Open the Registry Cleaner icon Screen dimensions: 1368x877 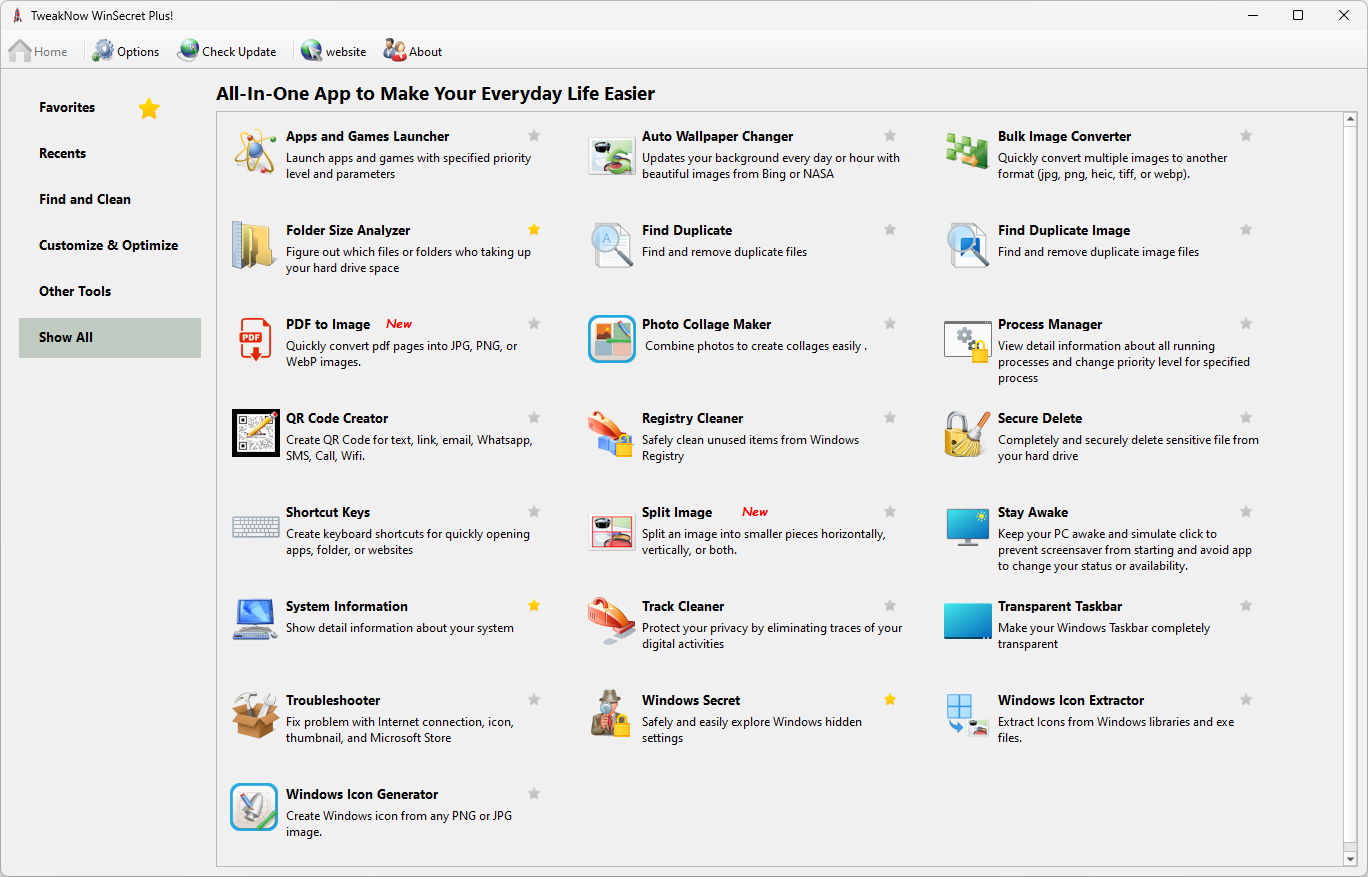(611, 433)
